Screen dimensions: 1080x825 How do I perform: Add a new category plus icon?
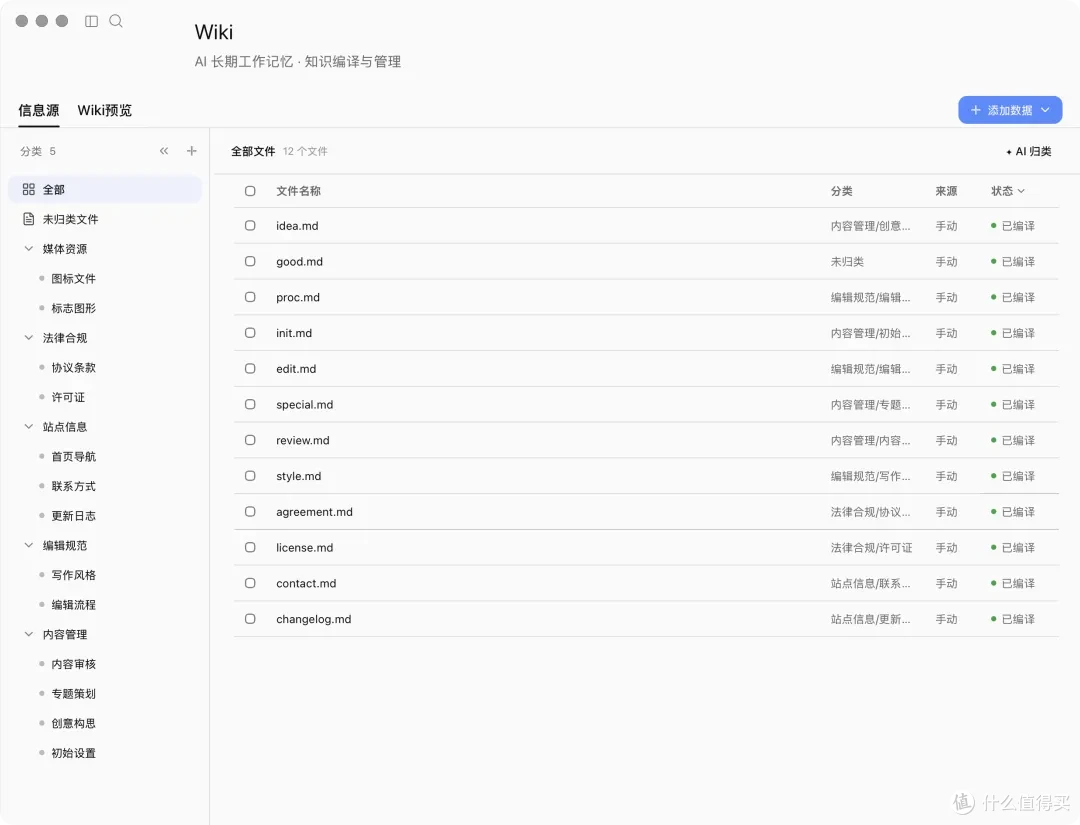[191, 151]
